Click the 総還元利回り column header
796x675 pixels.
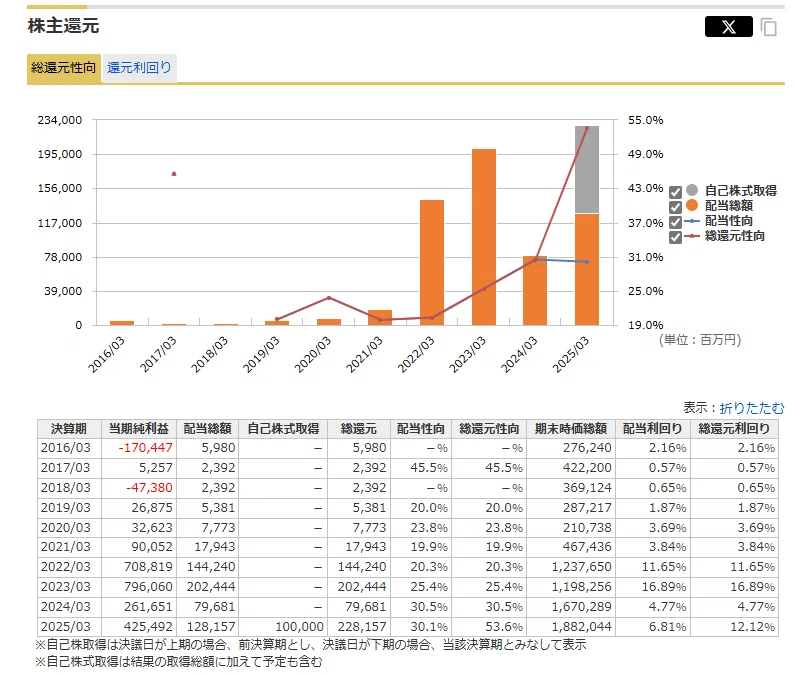[x=734, y=429]
